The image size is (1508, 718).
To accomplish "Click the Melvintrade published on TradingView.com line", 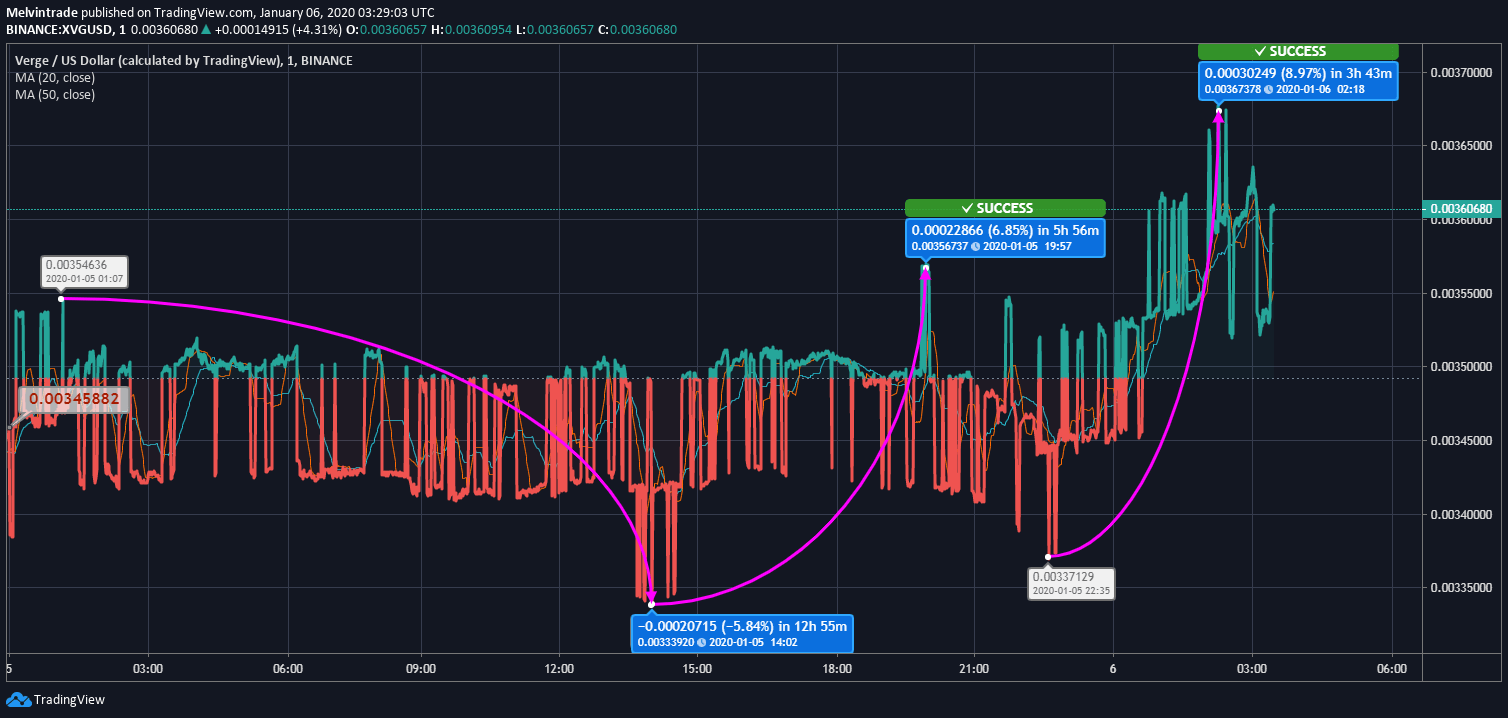I will pos(220,13).
